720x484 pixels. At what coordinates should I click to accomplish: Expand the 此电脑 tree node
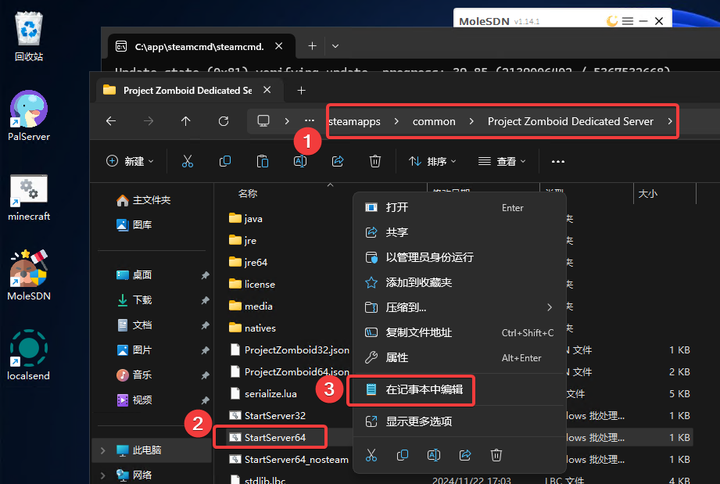[x=102, y=451]
